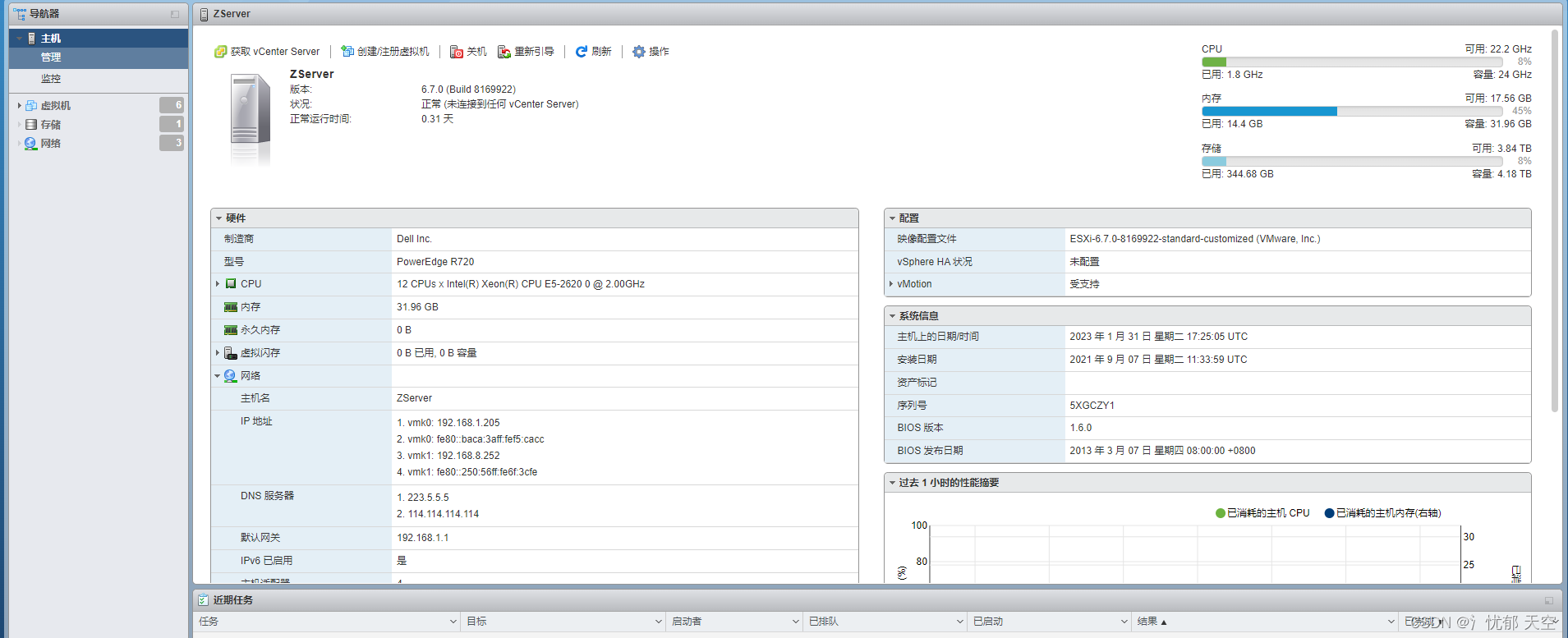Click the 存储 usage bar
The image size is (1568, 638).
[1352, 161]
